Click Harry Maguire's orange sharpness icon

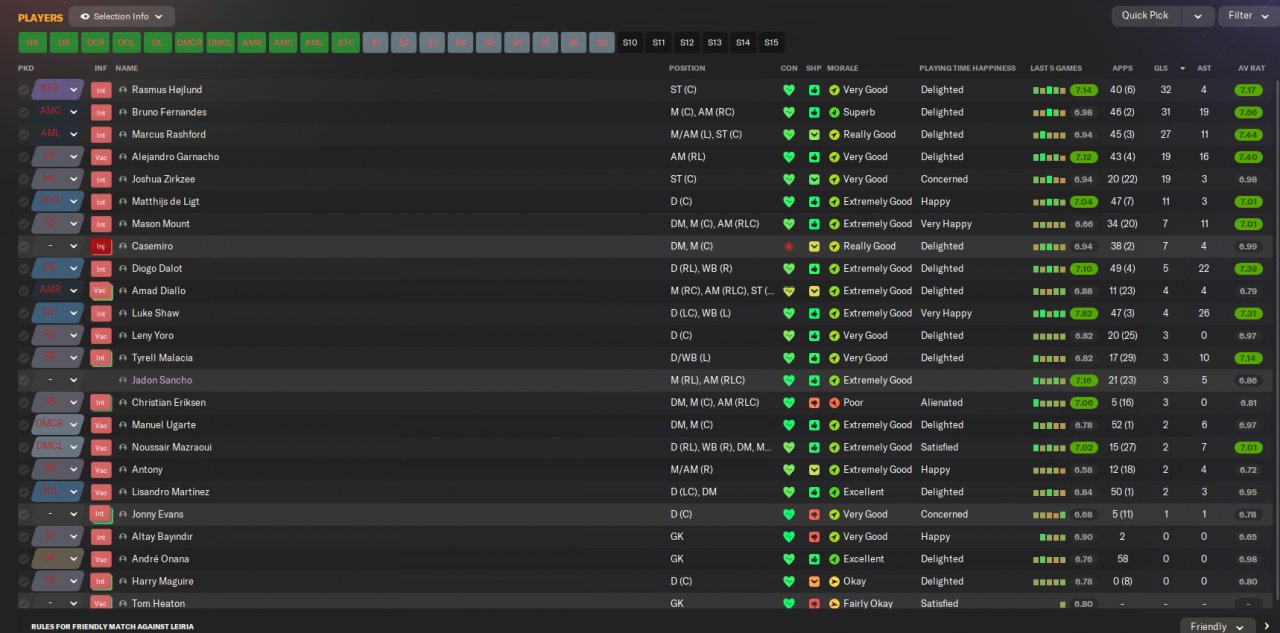tap(814, 581)
